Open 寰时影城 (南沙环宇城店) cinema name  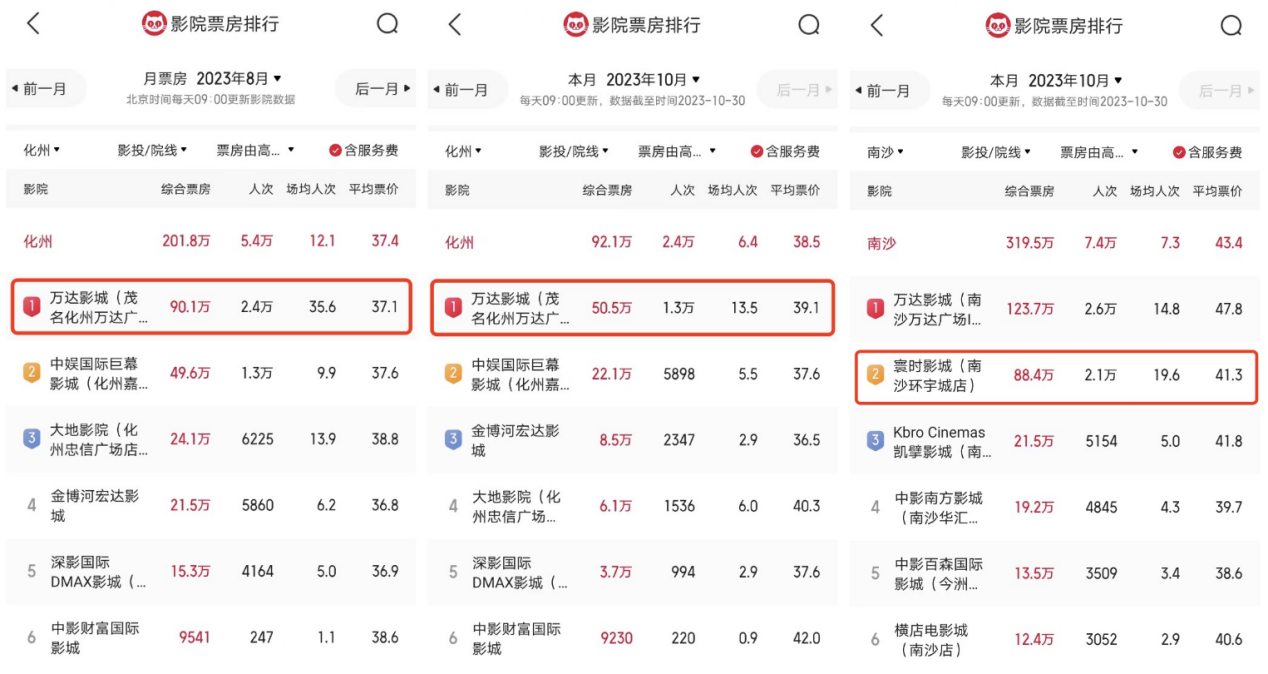pos(938,375)
